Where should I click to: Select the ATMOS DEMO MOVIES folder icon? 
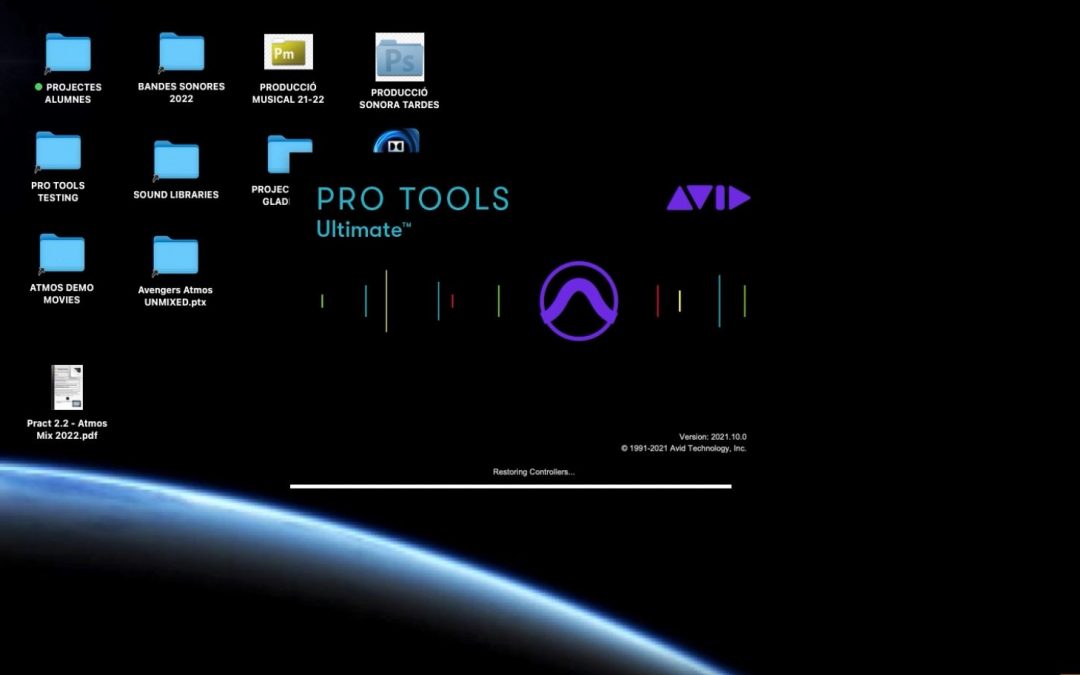click(61, 253)
